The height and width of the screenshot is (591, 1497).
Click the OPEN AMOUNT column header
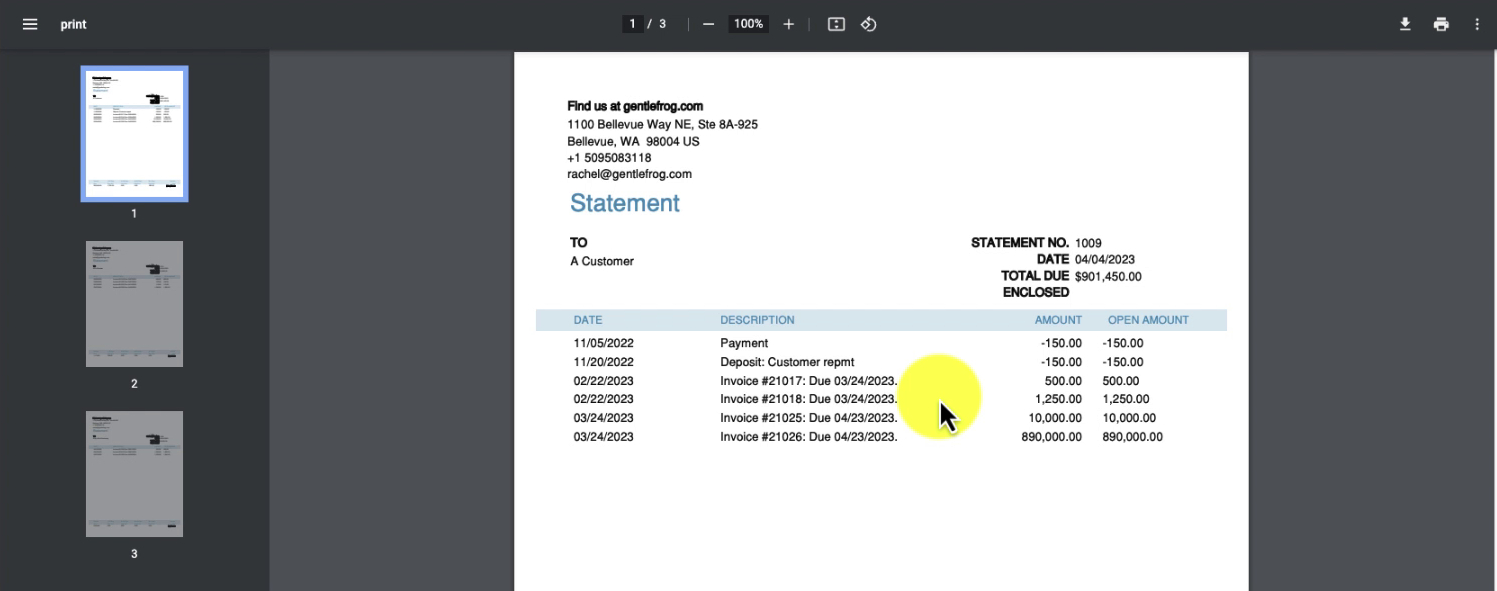pos(1148,320)
